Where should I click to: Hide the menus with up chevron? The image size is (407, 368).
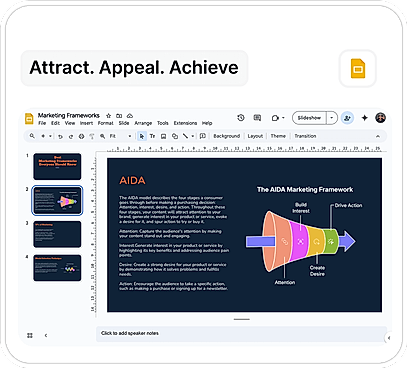[378, 136]
